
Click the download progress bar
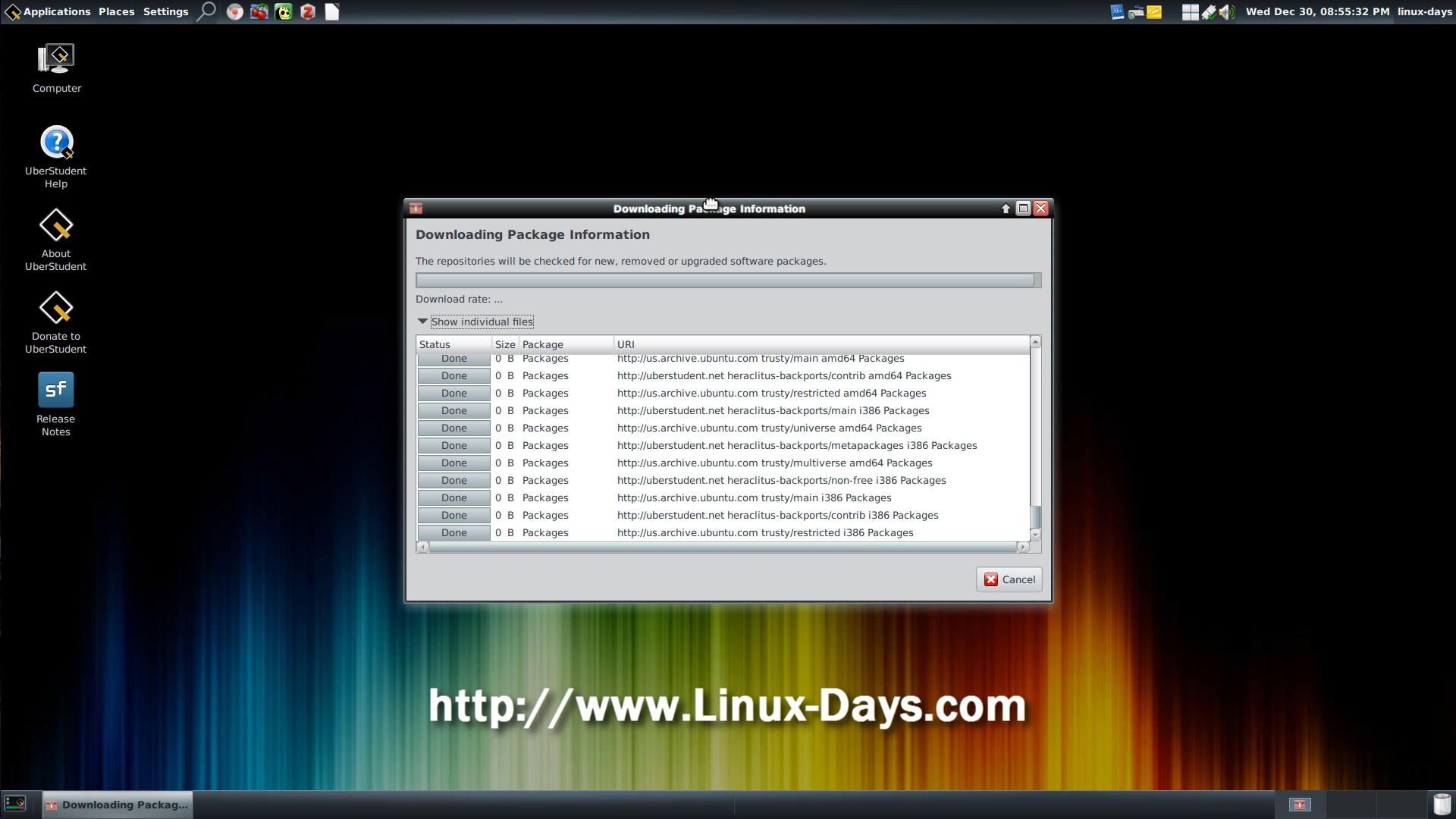[728, 281]
